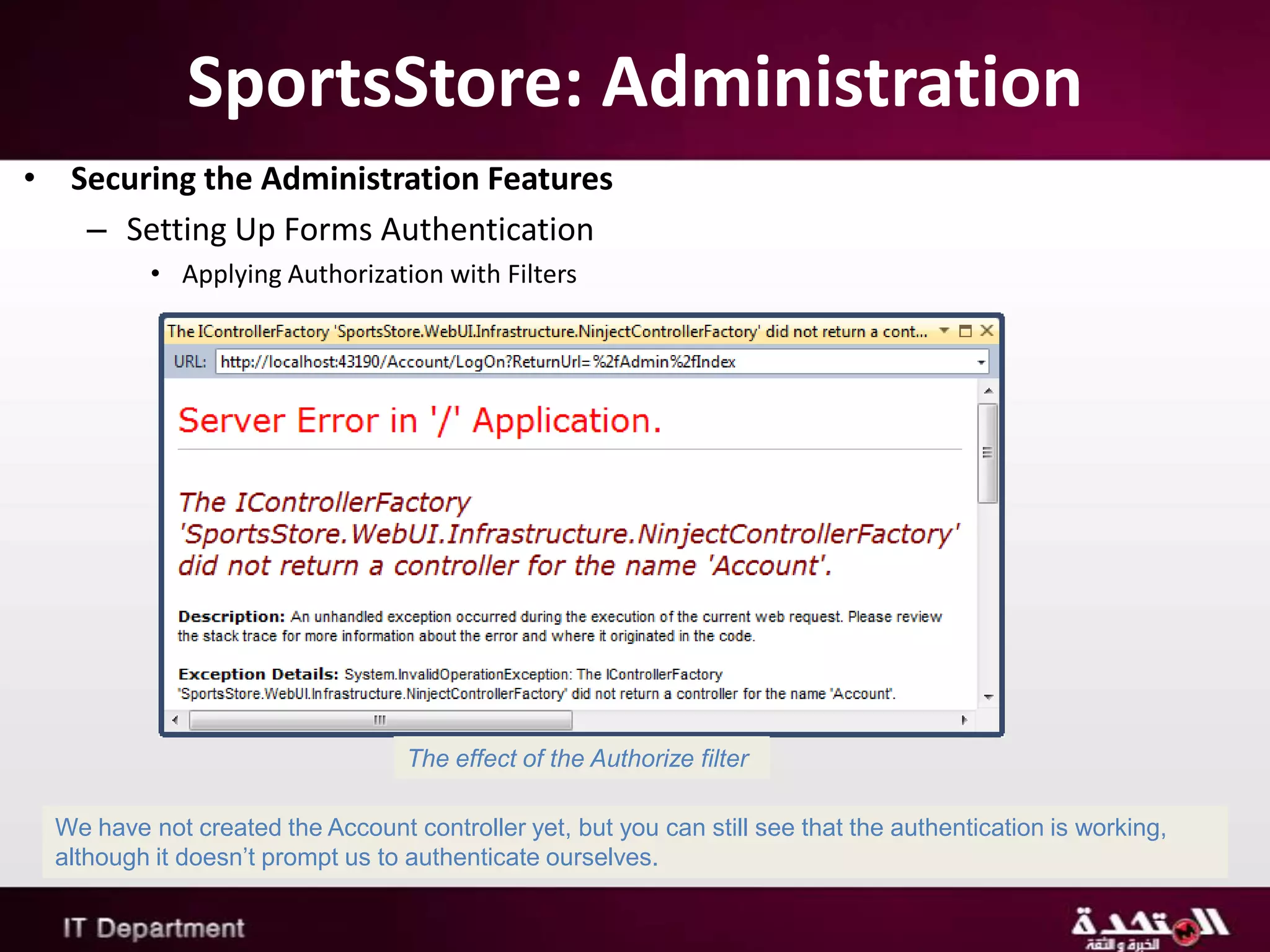
Task: Click the URL address field
Action: click(602, 361)
